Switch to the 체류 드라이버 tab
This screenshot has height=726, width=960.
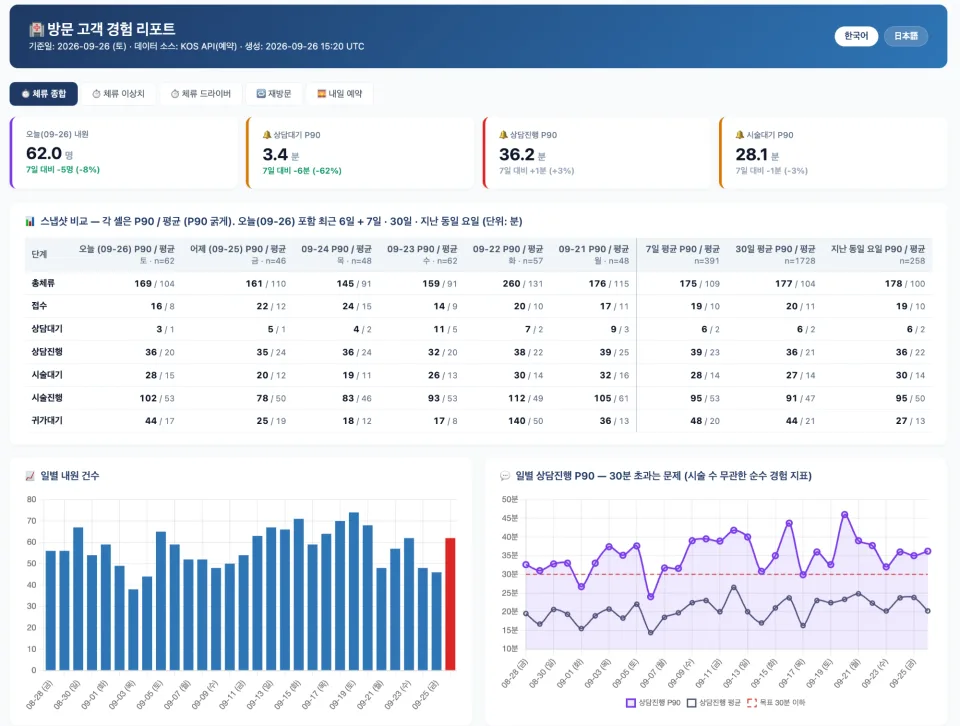click(201, 94)
